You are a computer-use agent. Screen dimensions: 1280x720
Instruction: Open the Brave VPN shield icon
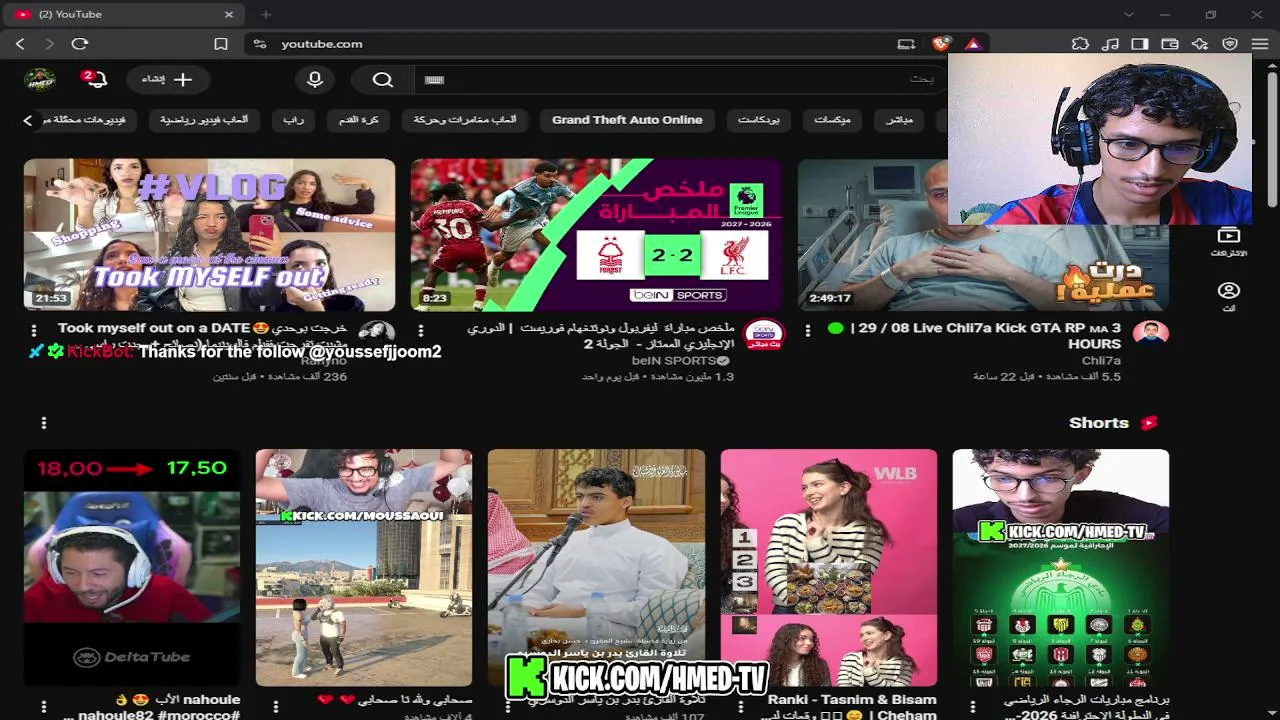coord(1230,44)
